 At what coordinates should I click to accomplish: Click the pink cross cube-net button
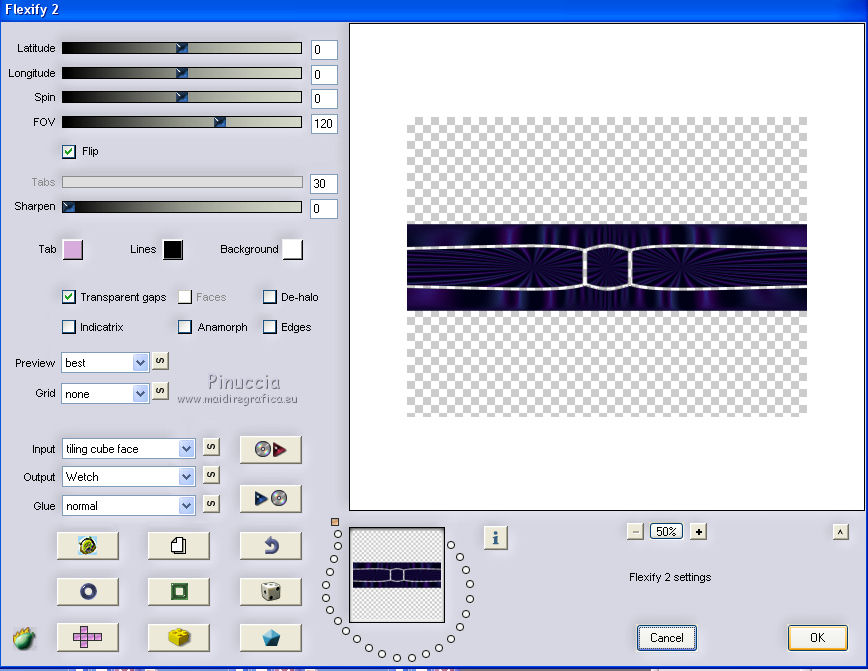(x=87, y=637)
